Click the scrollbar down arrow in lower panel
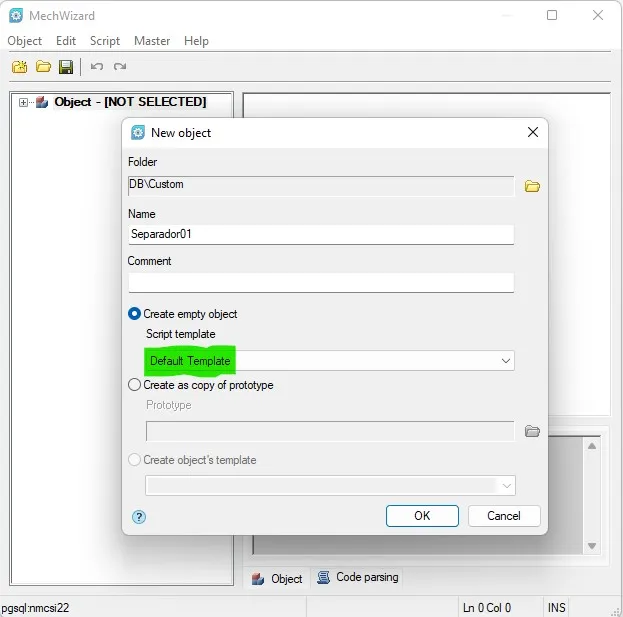 (x=592, y=546)
